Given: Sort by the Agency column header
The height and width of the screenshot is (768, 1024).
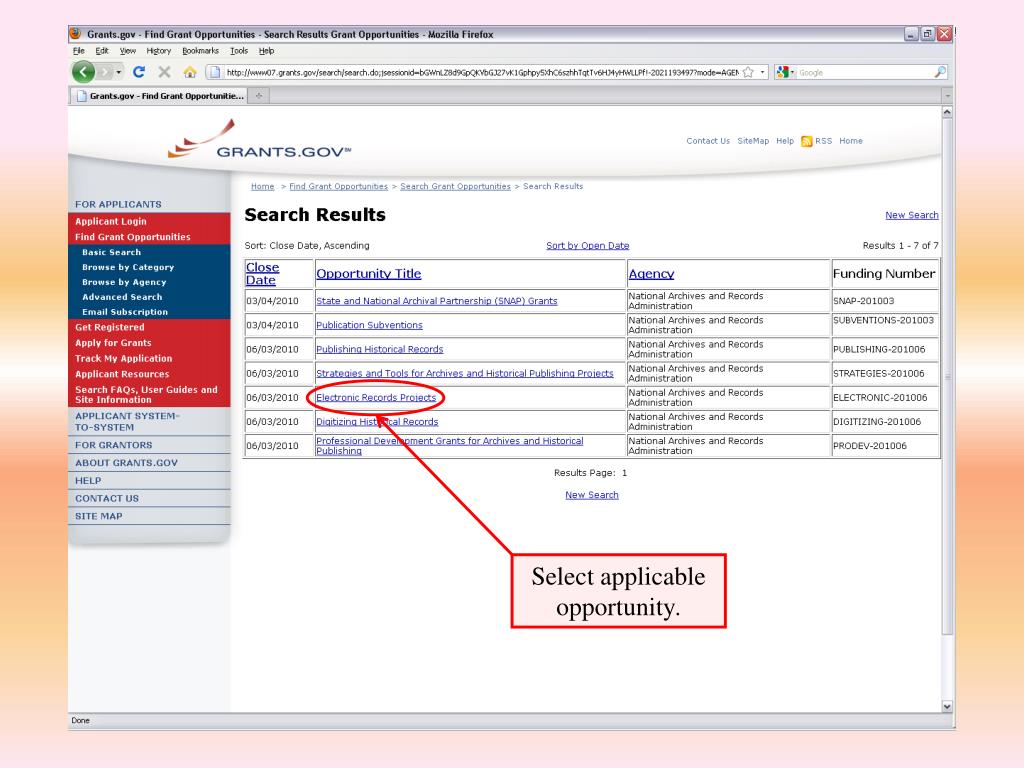Looking at the screenshot, I should coord(651,274).
